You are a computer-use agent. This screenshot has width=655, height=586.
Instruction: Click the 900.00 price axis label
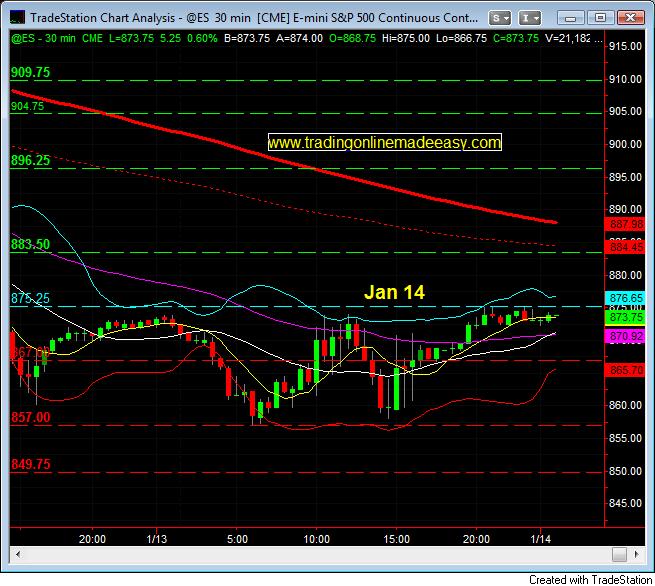tap(625, 145)
